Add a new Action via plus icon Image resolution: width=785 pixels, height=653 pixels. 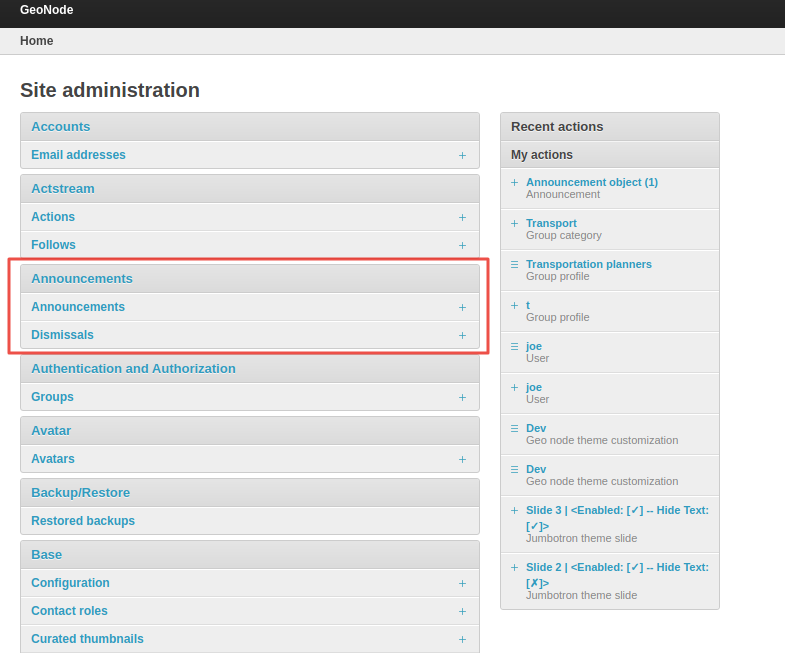[x=462, y=217]
